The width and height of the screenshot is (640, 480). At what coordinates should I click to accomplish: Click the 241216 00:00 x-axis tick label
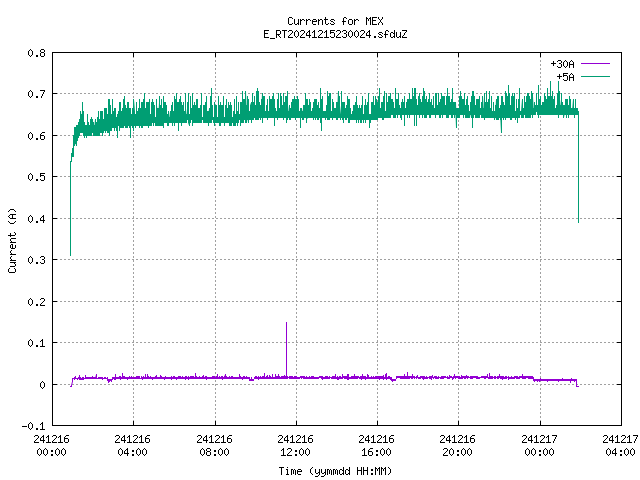(51, 446)
